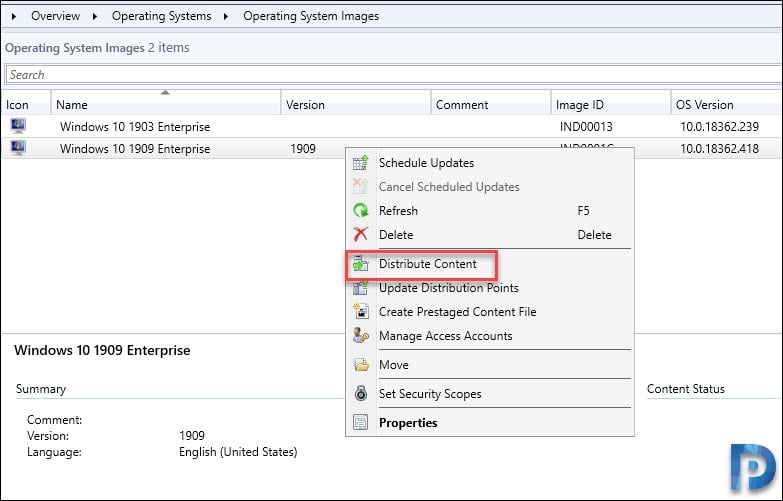Expand the arrow after Operating Systems breadcrumb
The height and width of the screenshot is (501, 783).
coord(226,16)
